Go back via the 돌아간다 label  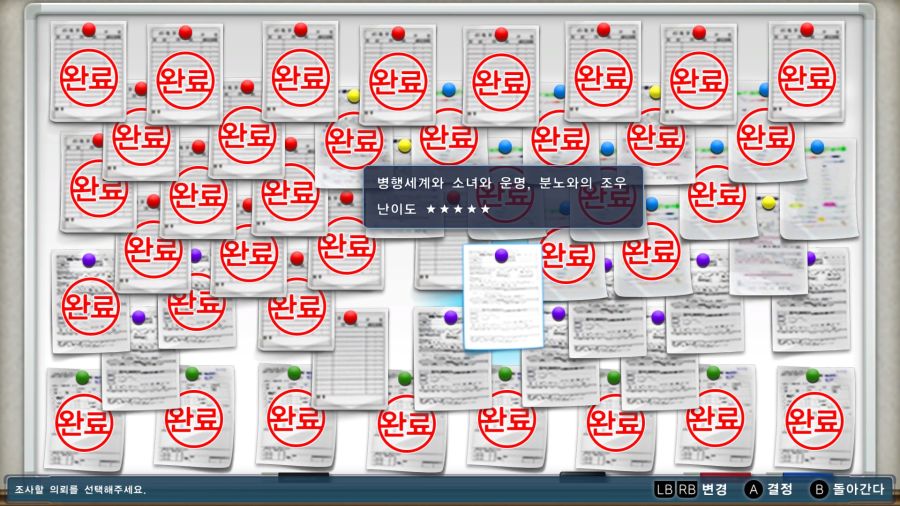coord(859,489)
